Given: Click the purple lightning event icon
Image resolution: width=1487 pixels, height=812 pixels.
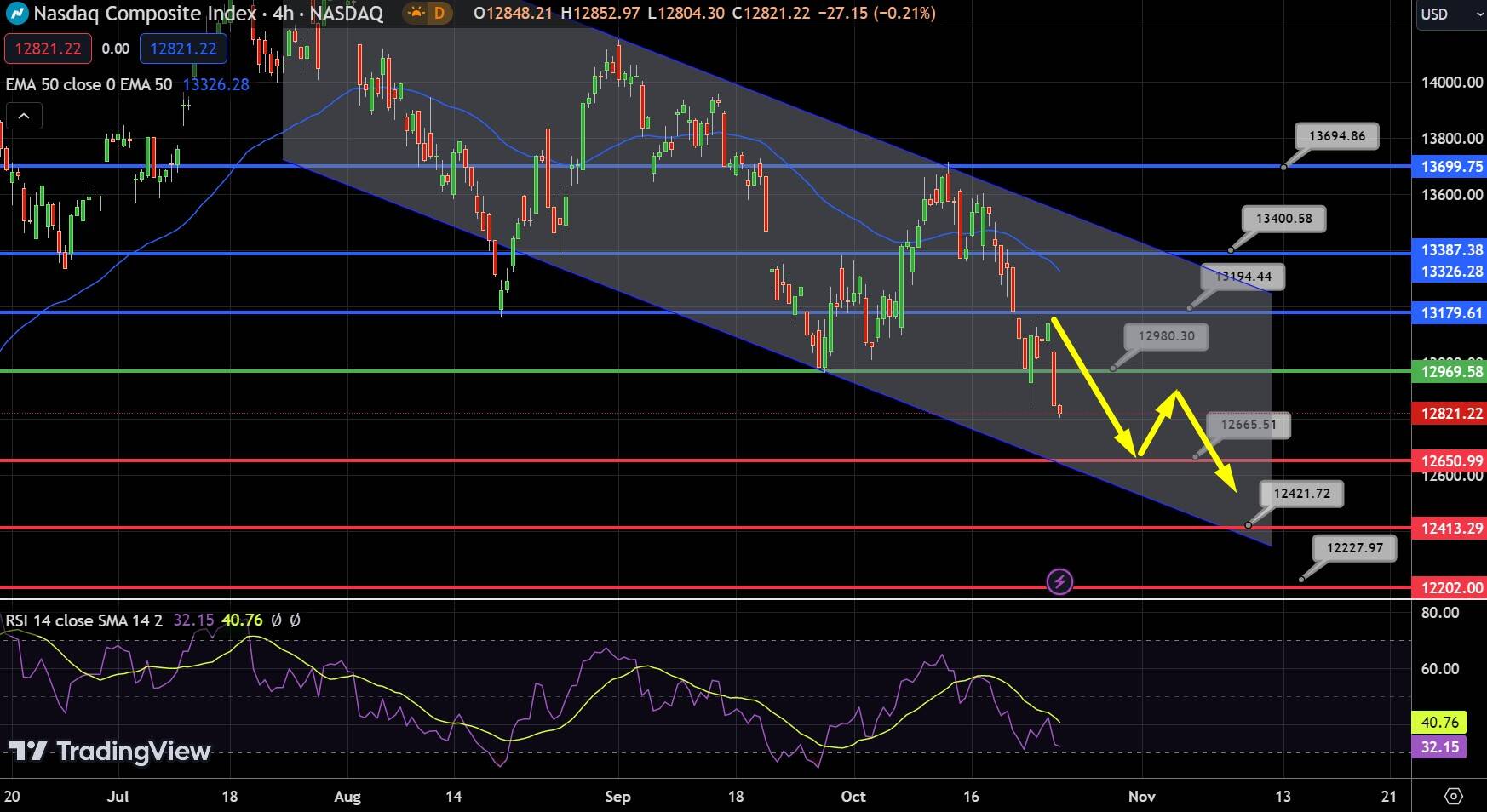Looking at the screenshot, I should tap(1059, 582).
